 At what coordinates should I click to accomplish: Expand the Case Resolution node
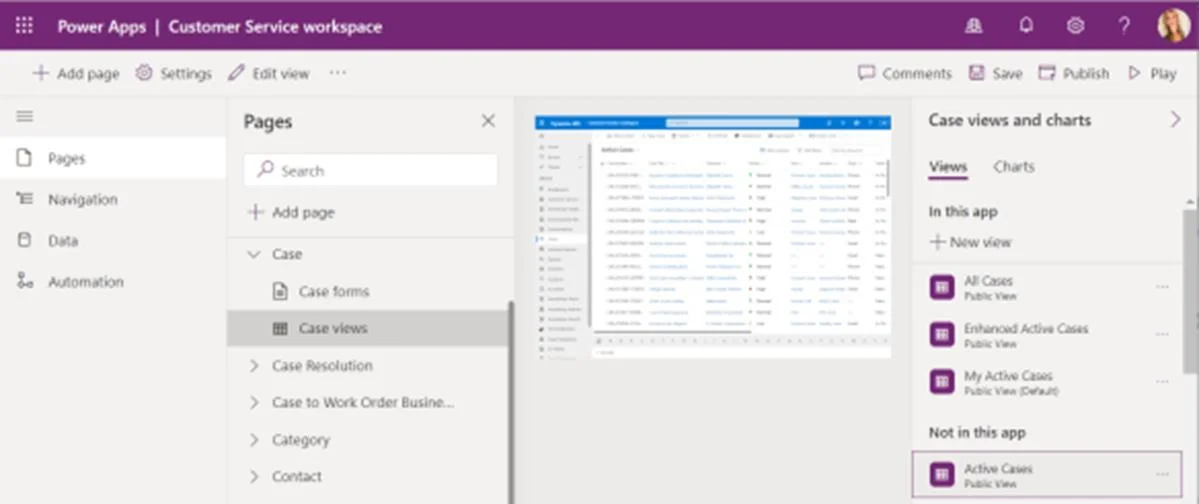click(x=254, y=366)
